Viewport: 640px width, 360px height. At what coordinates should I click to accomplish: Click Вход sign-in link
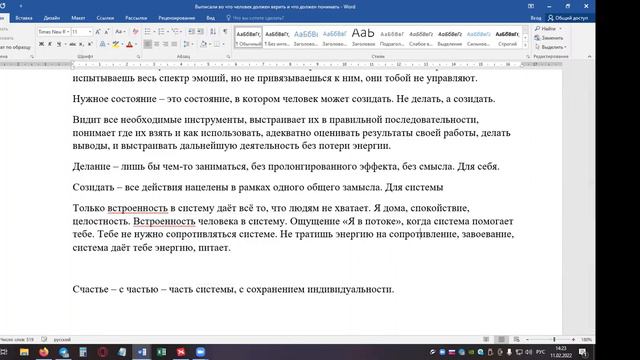tap(536, 18)
